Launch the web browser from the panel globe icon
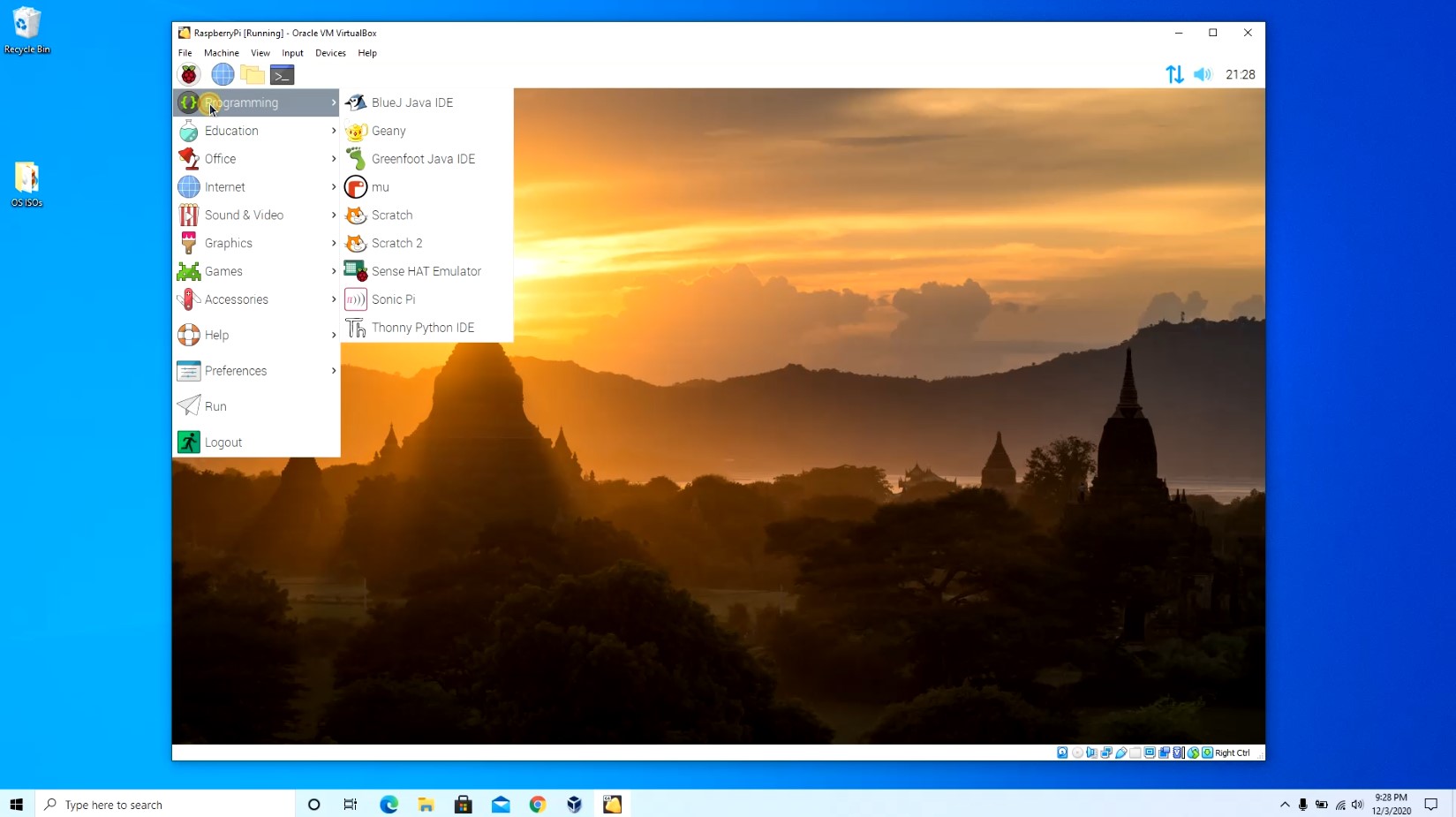 223,74
